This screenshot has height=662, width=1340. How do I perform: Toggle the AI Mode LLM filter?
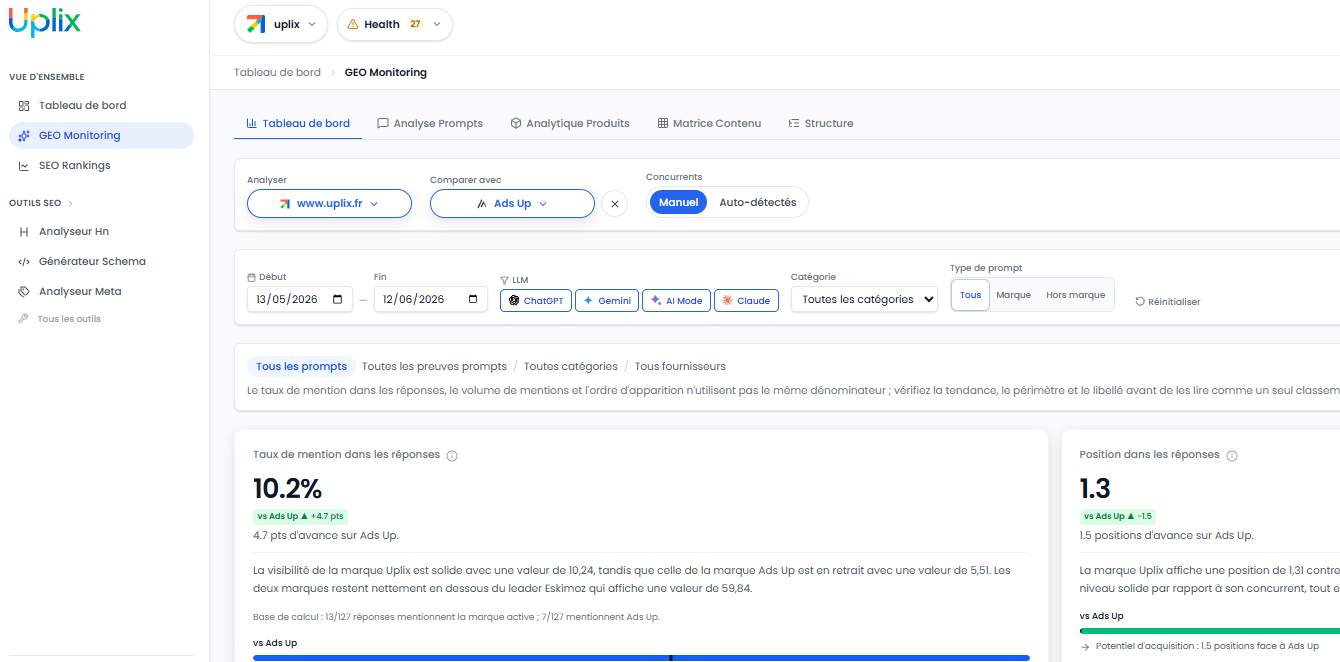(676, 300)
